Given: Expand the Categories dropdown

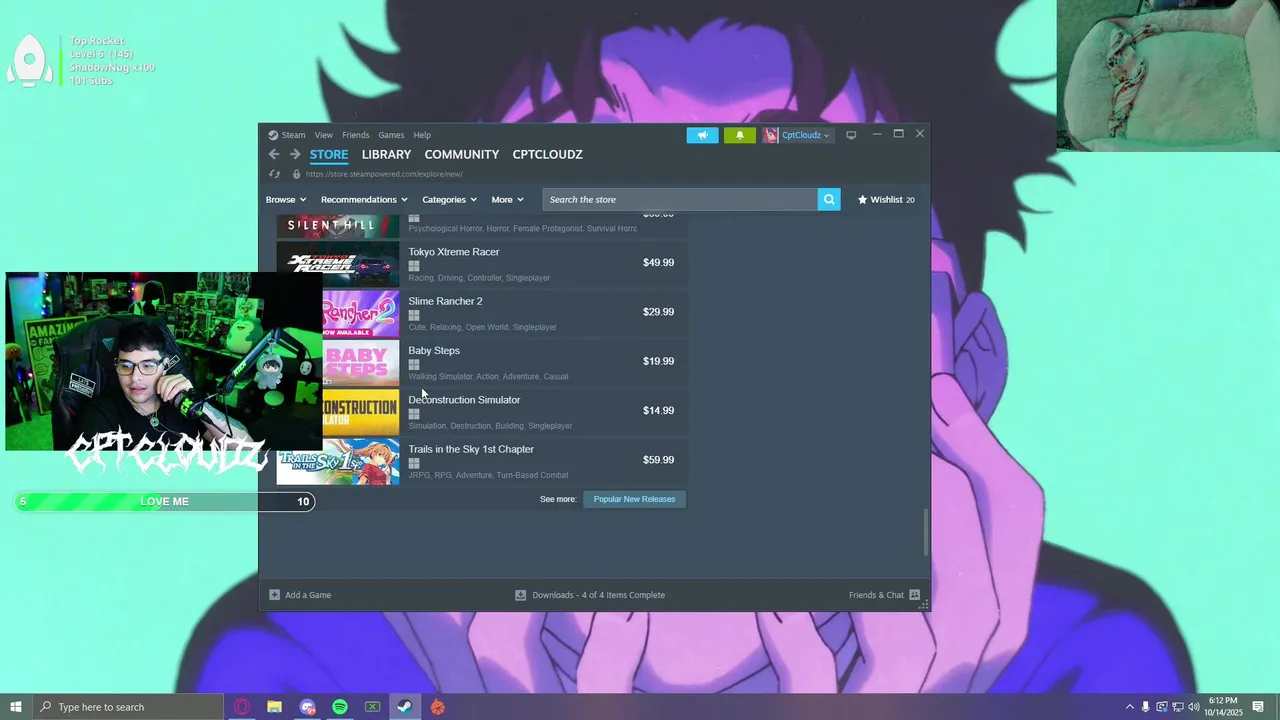Looking at the screenshot, I should [449, 199].
